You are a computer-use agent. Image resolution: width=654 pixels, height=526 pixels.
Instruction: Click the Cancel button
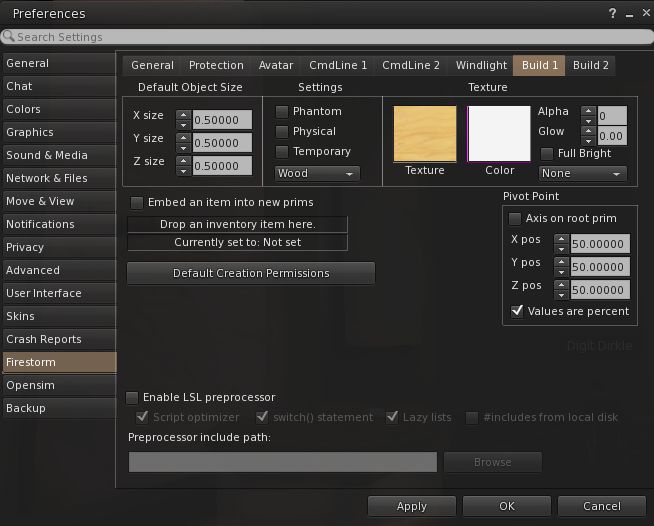point(602,506)
